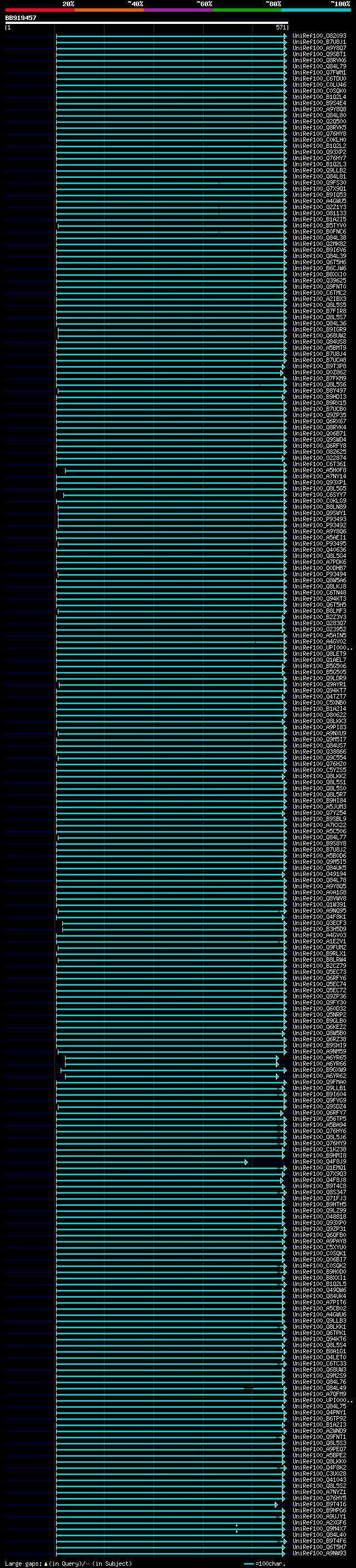Image resolution: width=356 pixels, height=1568 pixels.
Task: Click the UniRef100_A7KX22 label
Action: [319, 825]
